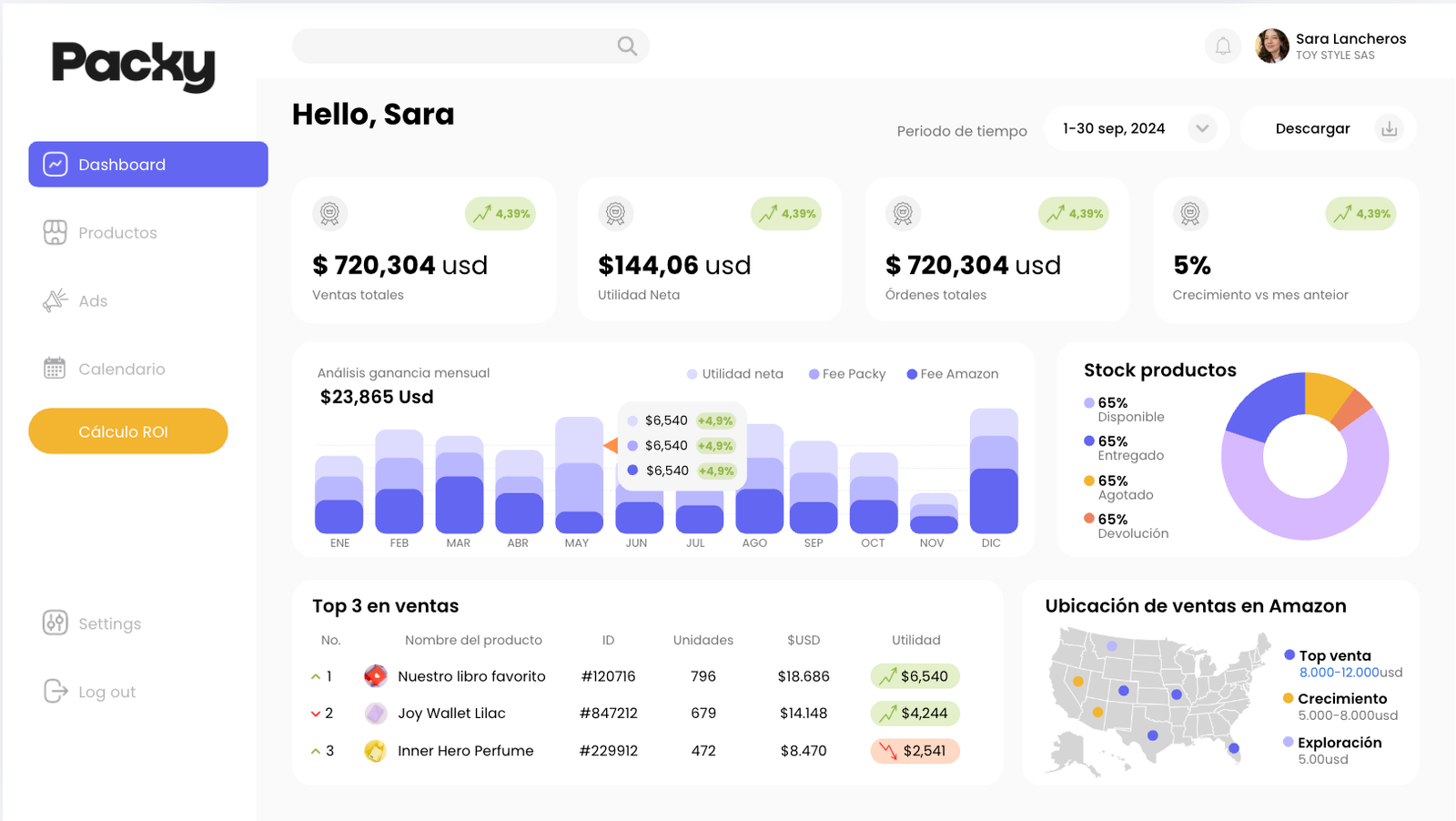Toggle Fee Packy legend item
The width and height of the screenshot is (1456, 821).
point(847,374)
